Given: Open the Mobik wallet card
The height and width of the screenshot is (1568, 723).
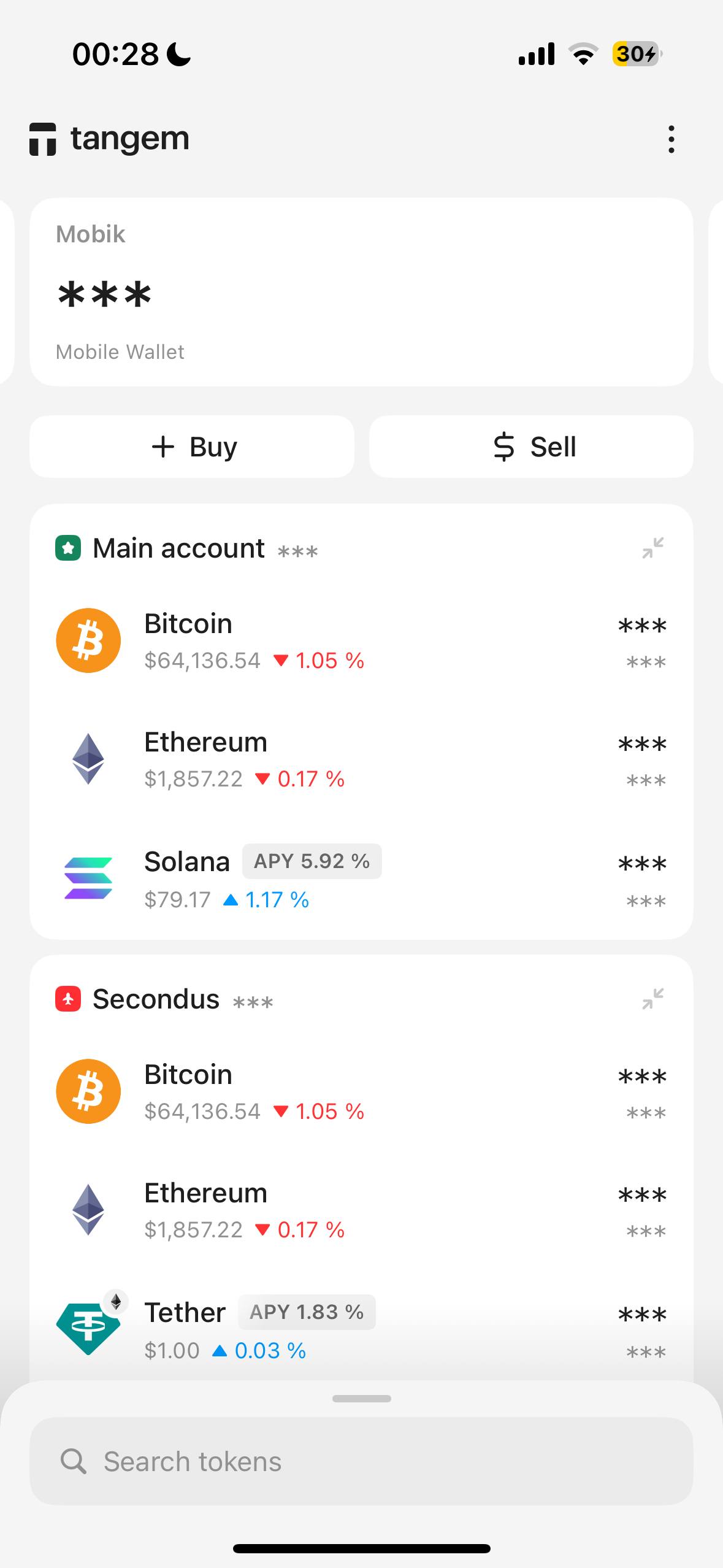Looking at the screenshot, I should (361, 292).
